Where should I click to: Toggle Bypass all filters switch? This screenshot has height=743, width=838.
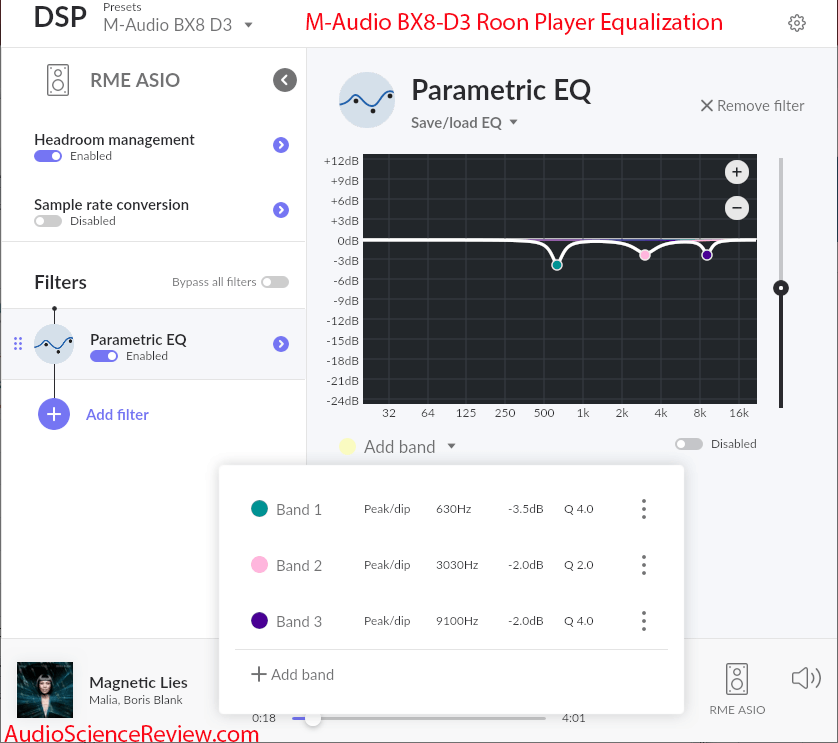[x=275, y=282]
